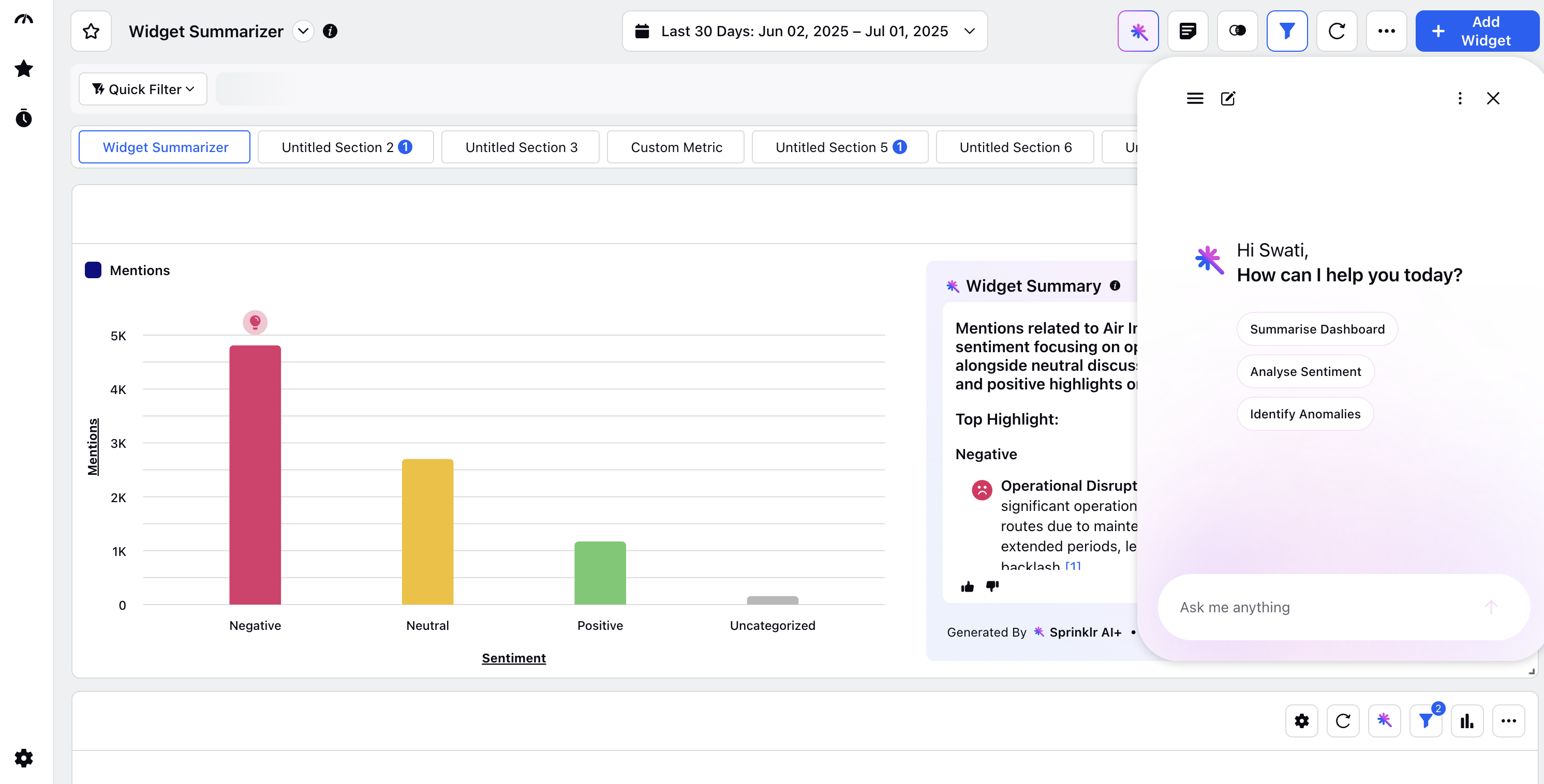
Task: Click the Neutral sentiment bar
Action: coord(427,532)
